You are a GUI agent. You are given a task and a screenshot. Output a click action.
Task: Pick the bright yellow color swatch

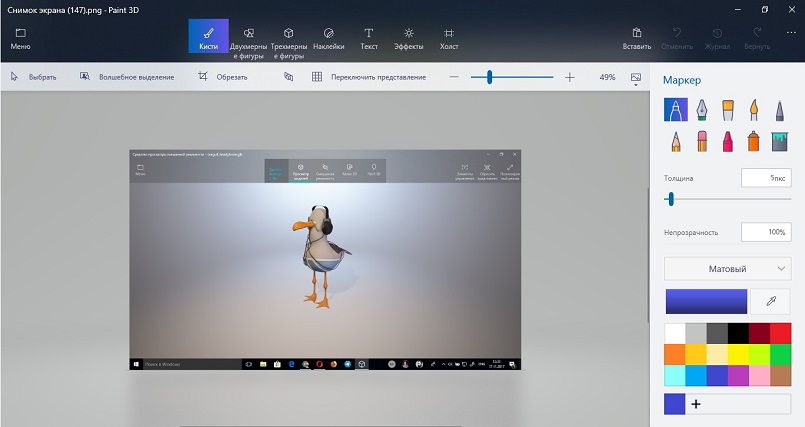point(738,354)
